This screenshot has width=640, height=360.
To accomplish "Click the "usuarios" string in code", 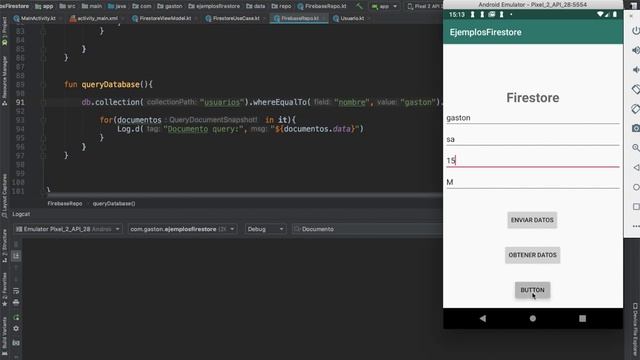I will click(222, 102).
